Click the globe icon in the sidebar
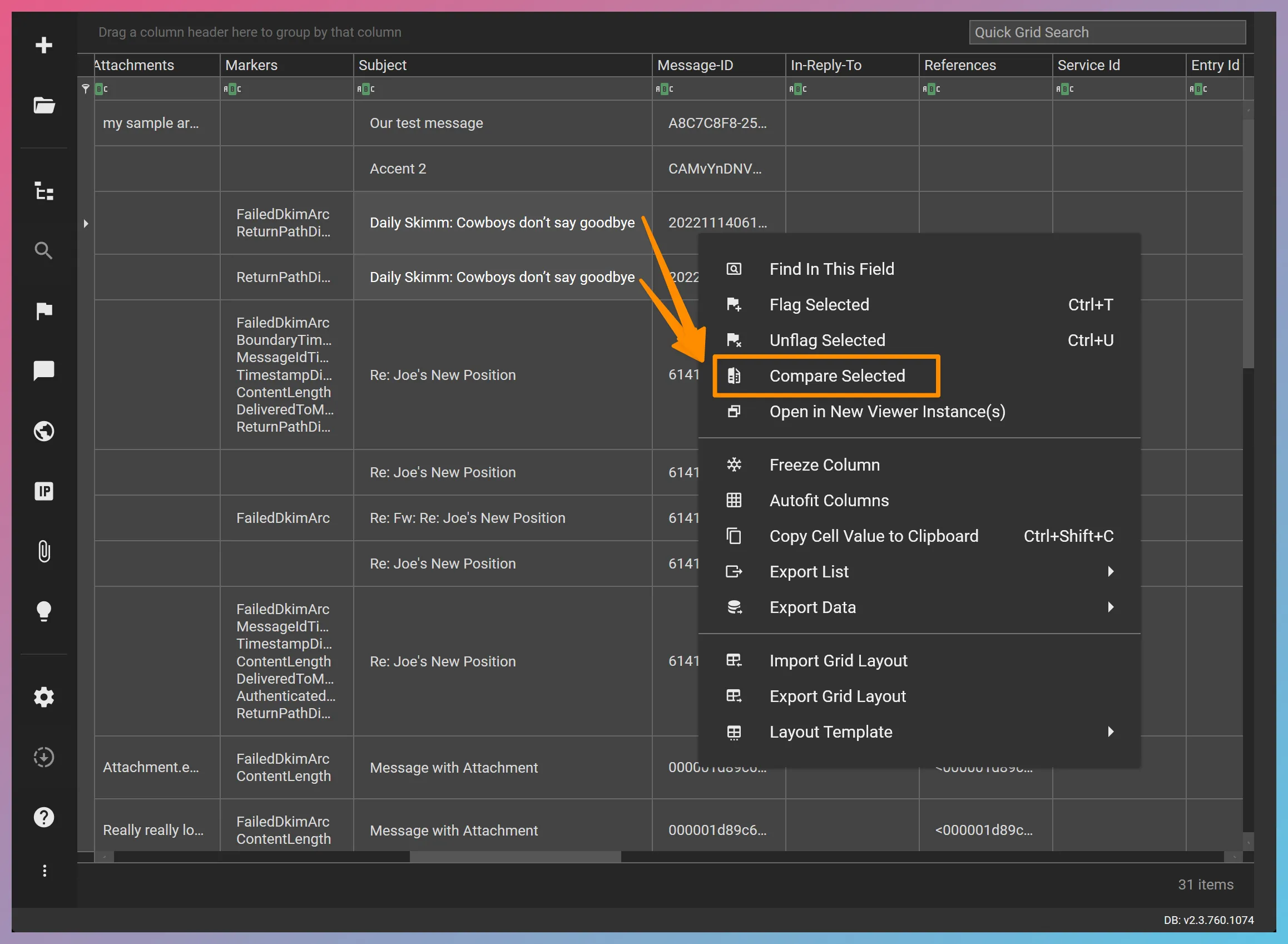Image resolution: width=1288 pixels, height=944 pixels. coord(44,431)
